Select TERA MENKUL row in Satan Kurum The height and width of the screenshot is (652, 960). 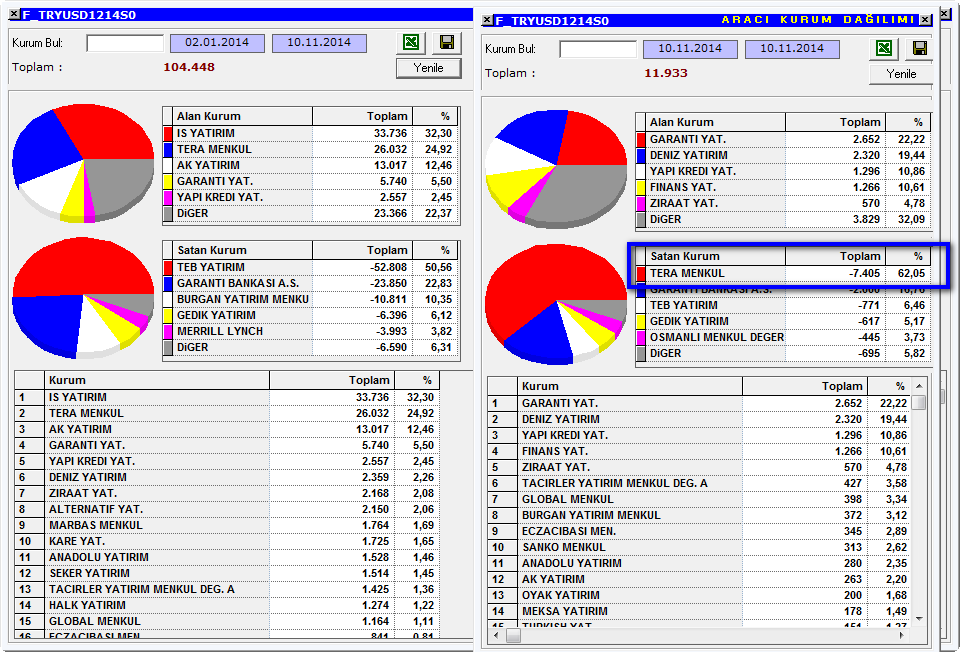783,273
